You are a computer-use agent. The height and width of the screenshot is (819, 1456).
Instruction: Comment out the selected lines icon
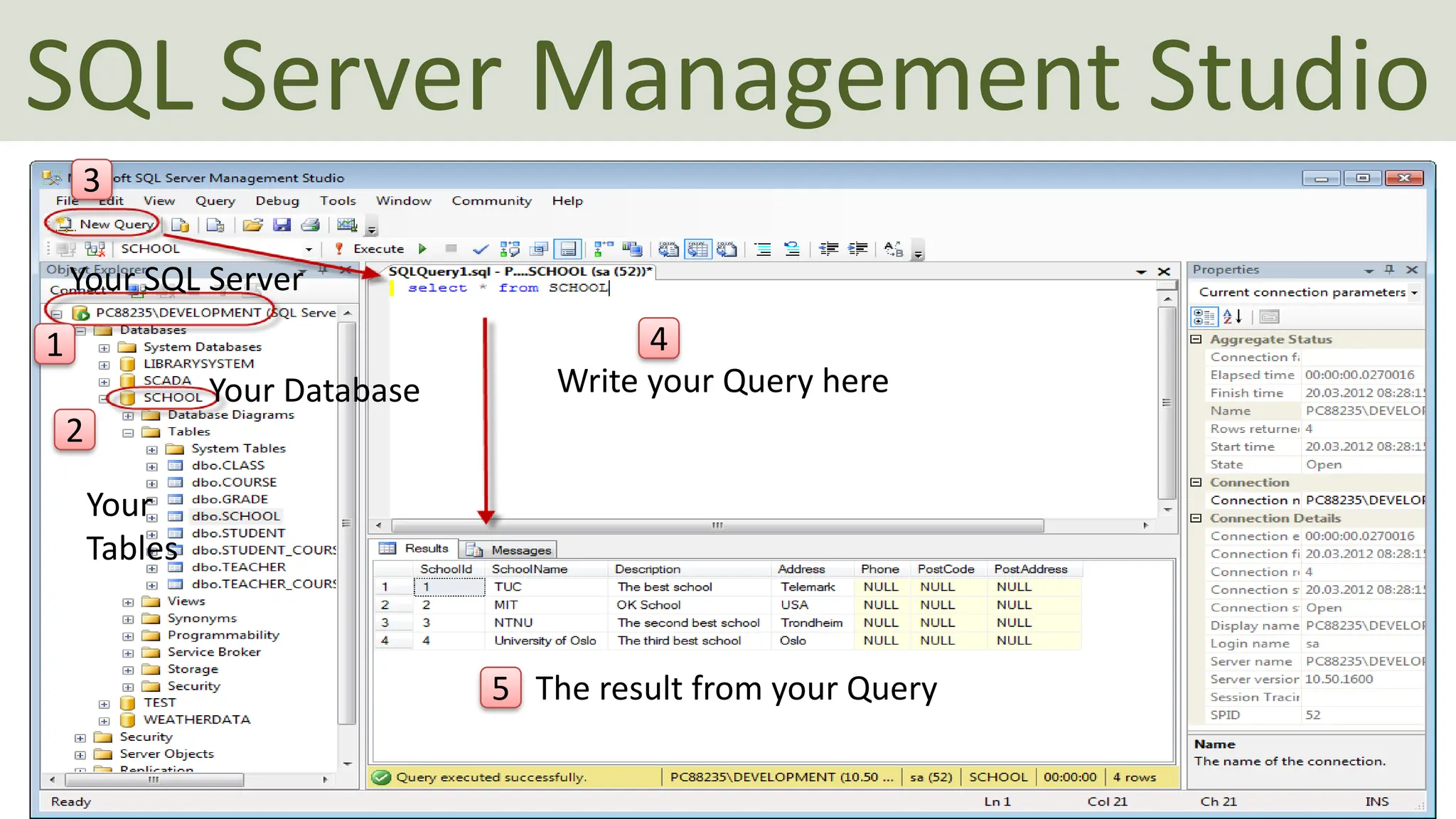[763, 249]
